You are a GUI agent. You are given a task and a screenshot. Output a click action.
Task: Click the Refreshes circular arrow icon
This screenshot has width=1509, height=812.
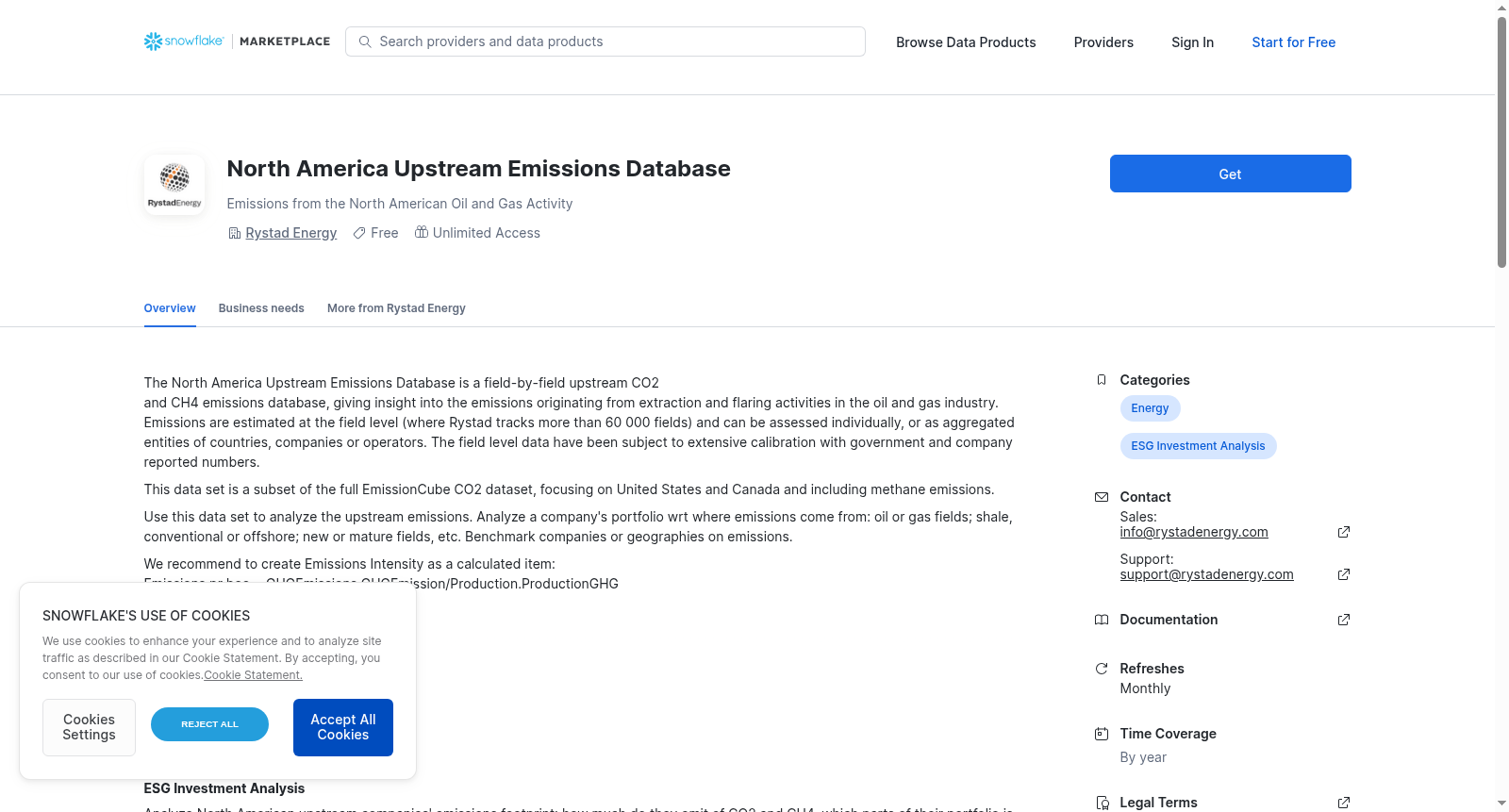[1102, 669]
